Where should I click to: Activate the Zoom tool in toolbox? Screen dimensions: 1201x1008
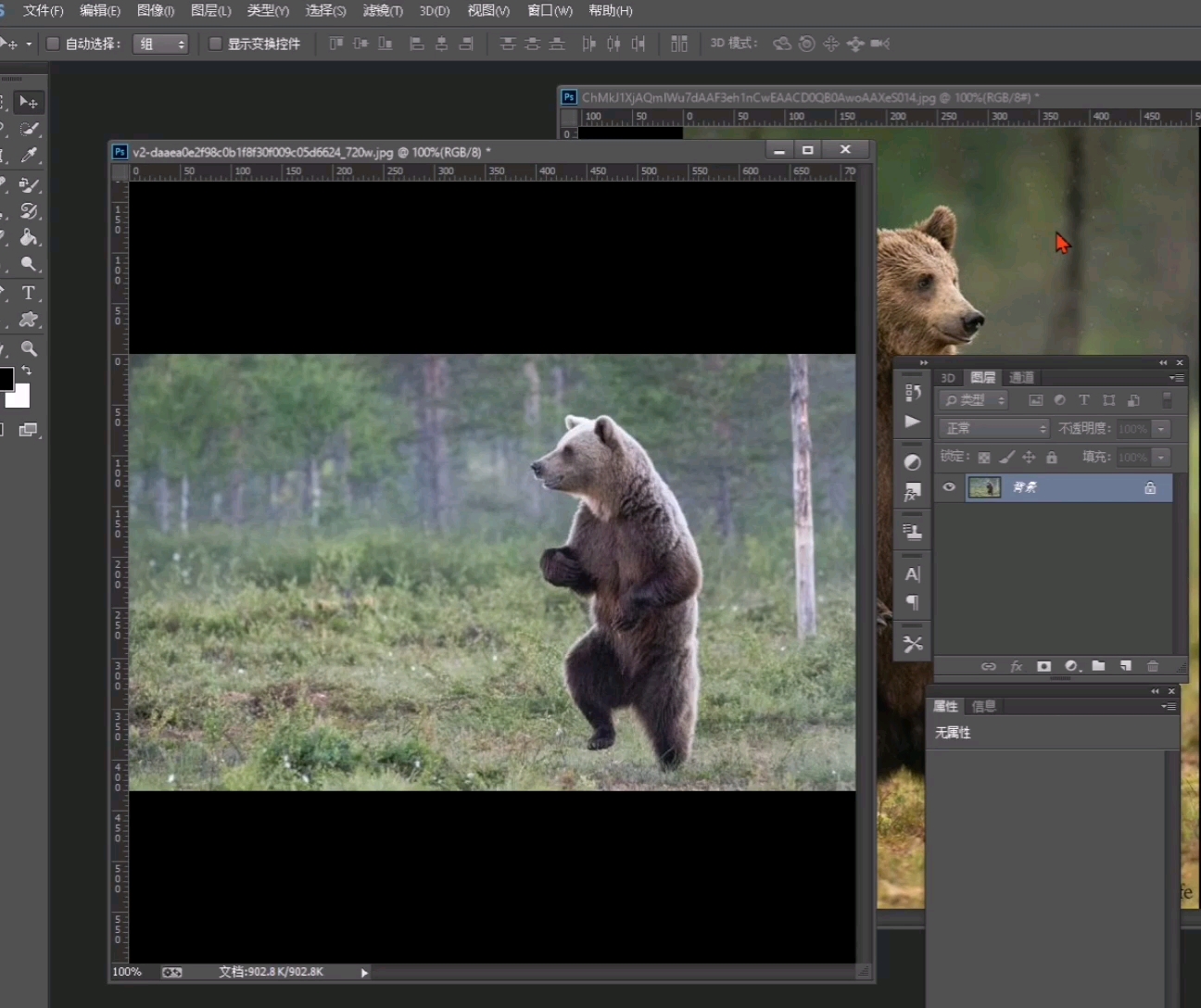[x=29, y=349]
